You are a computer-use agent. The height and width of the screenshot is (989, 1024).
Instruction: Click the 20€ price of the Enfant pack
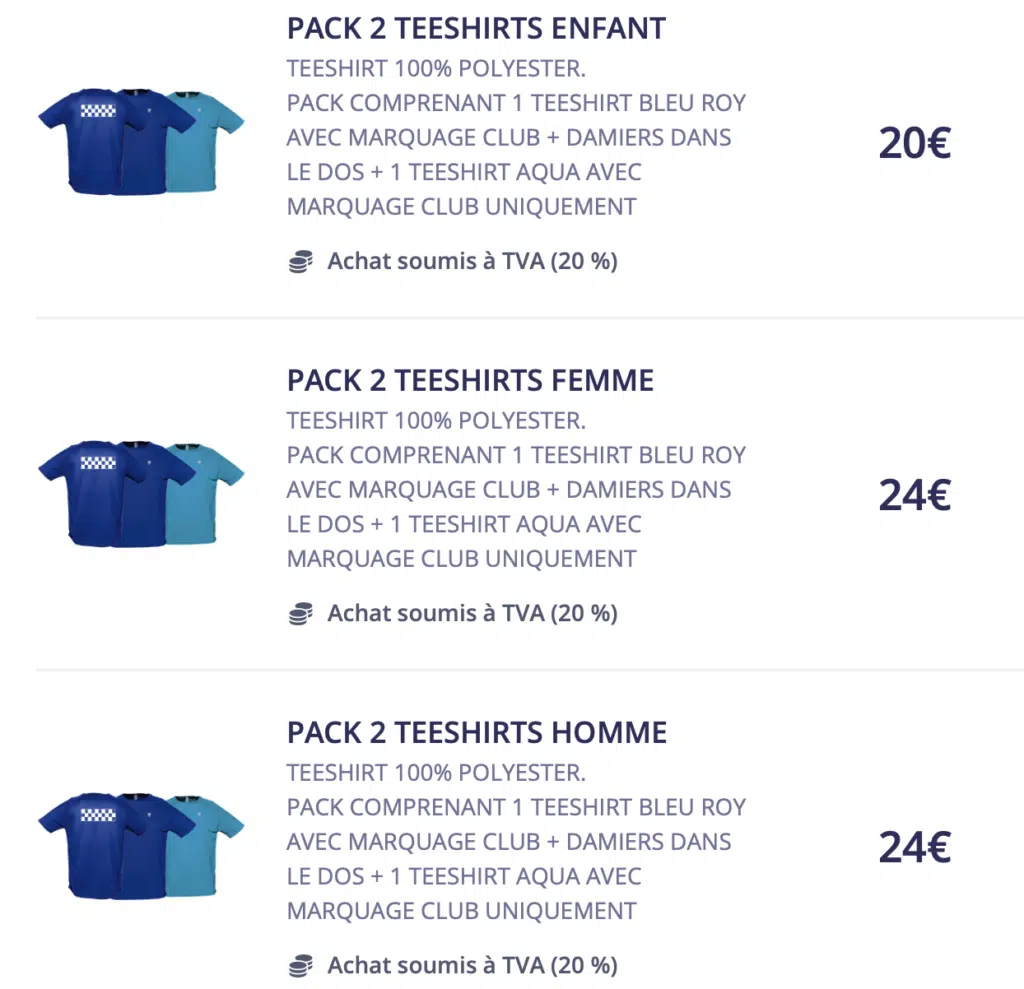[914, 145]
